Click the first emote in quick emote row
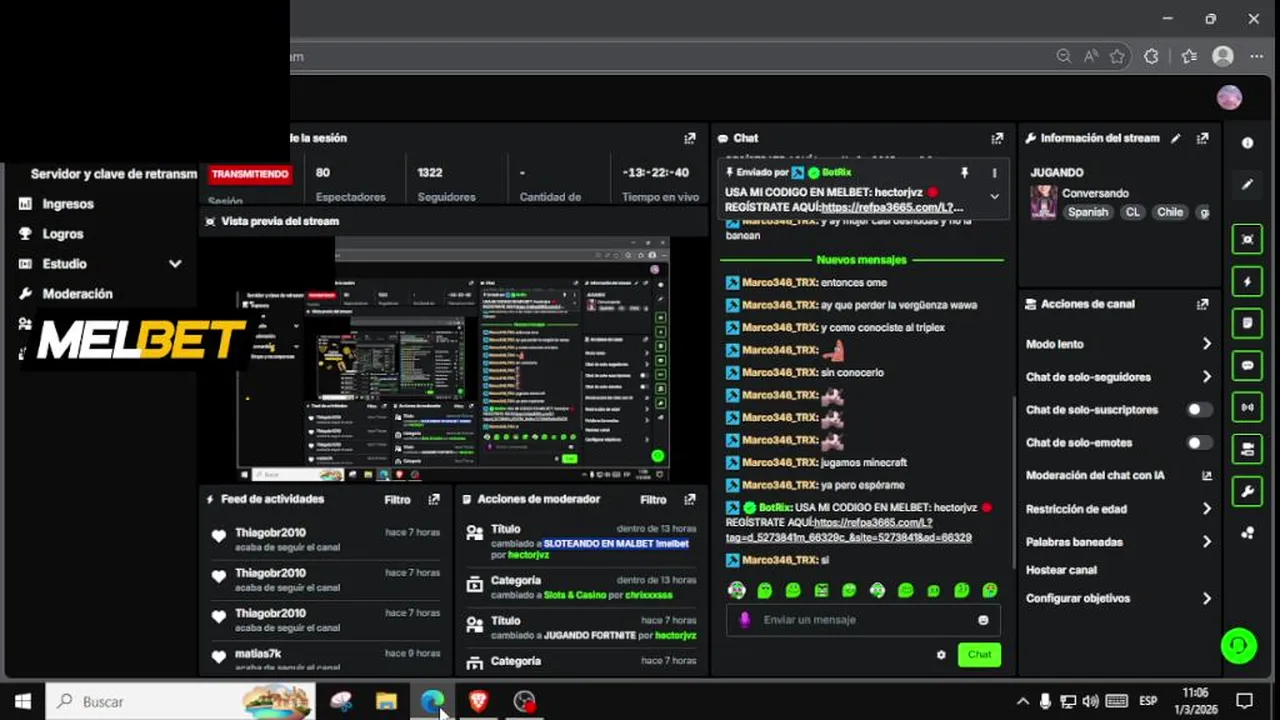This screenshot has height=720, width=1280. coord(737,590)
